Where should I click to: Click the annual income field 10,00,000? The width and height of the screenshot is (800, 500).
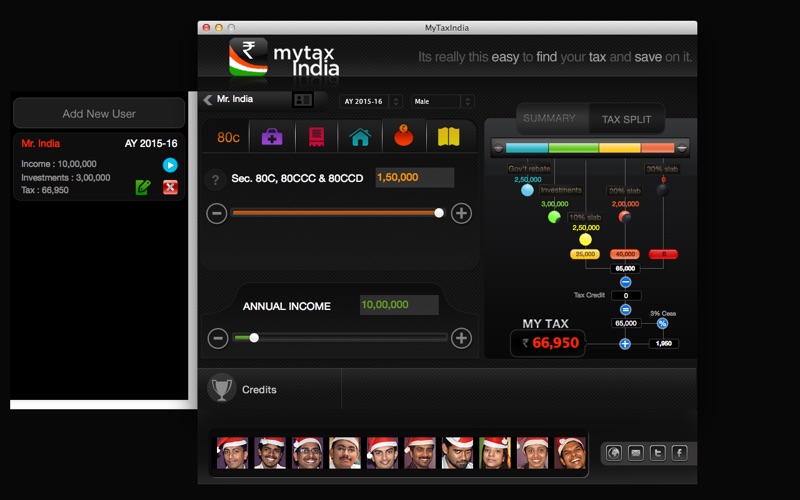click(x=399, y=305)
